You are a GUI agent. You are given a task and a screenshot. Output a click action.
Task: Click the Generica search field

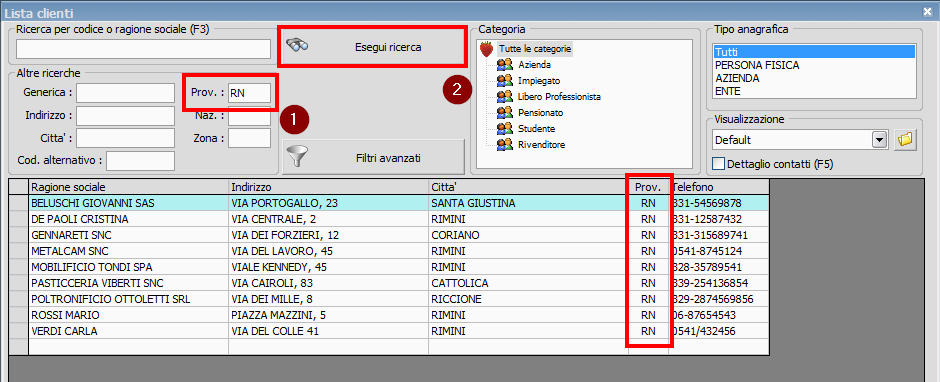click(125, 93)
